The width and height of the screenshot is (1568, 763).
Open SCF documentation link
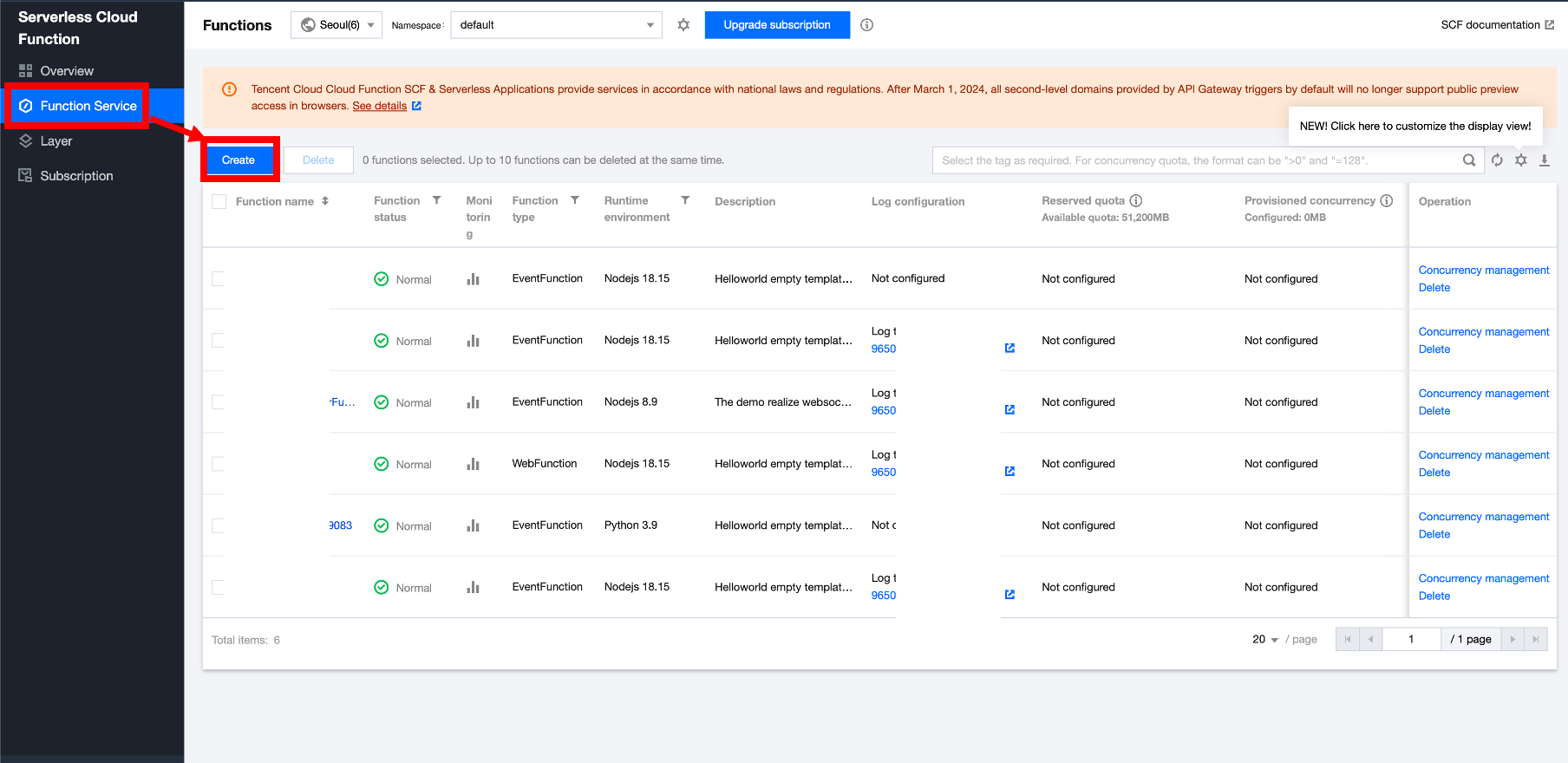1491,25
